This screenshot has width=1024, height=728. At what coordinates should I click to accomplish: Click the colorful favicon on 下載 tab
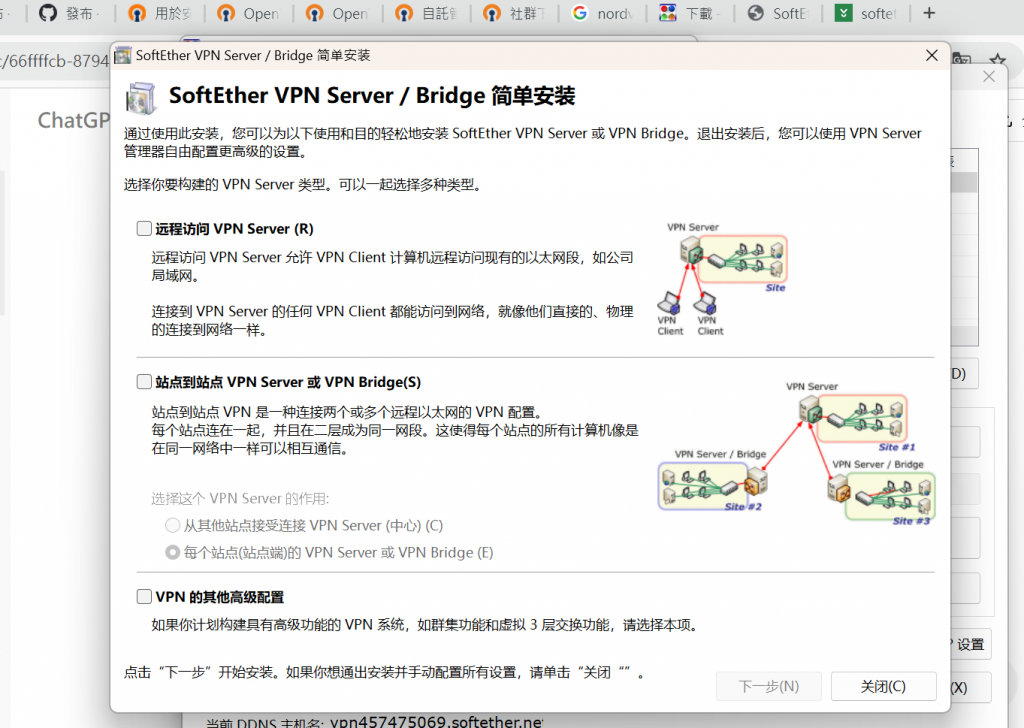(x=667, y=13)
